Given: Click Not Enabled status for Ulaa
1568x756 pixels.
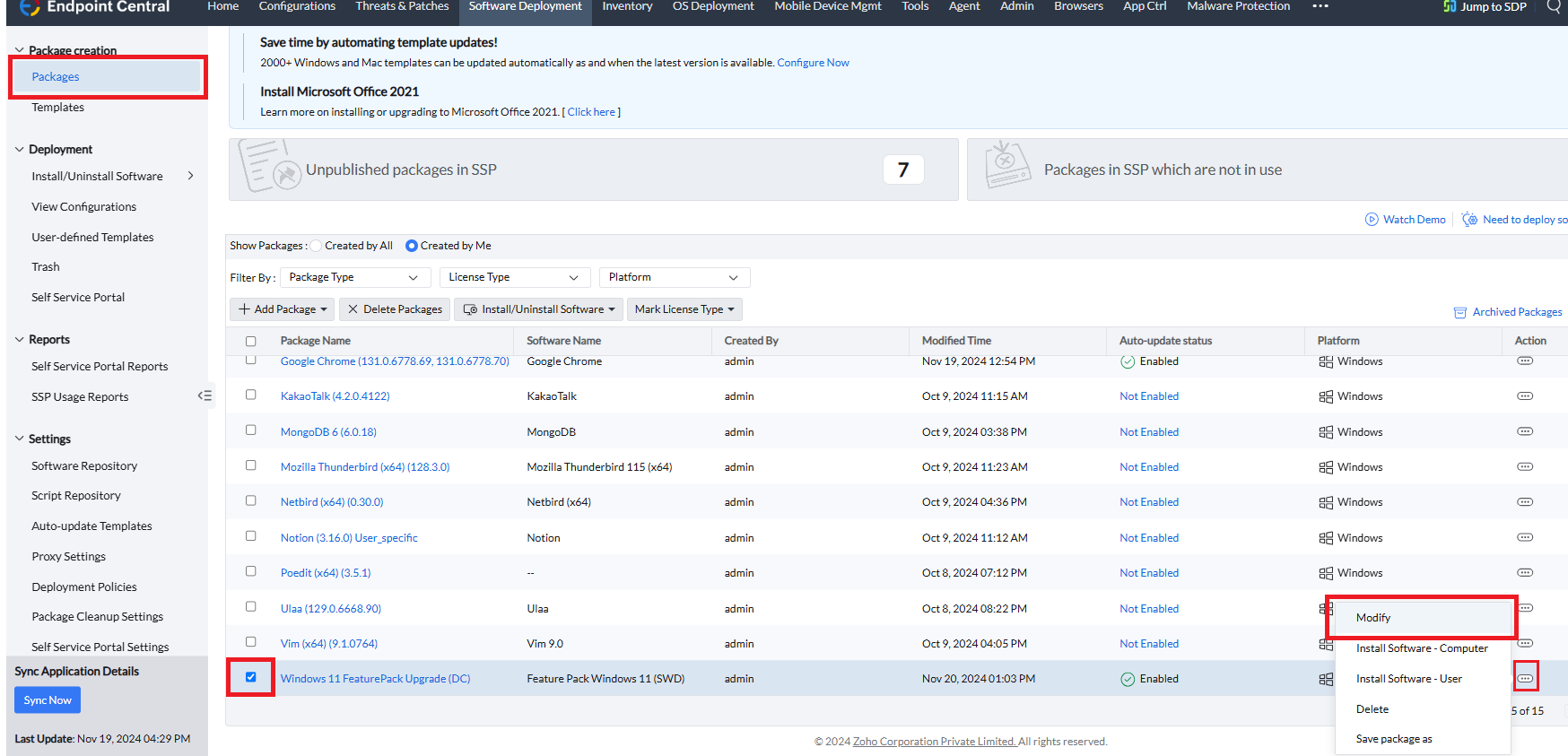Looking at the screenshot, I should point(1149,609).
